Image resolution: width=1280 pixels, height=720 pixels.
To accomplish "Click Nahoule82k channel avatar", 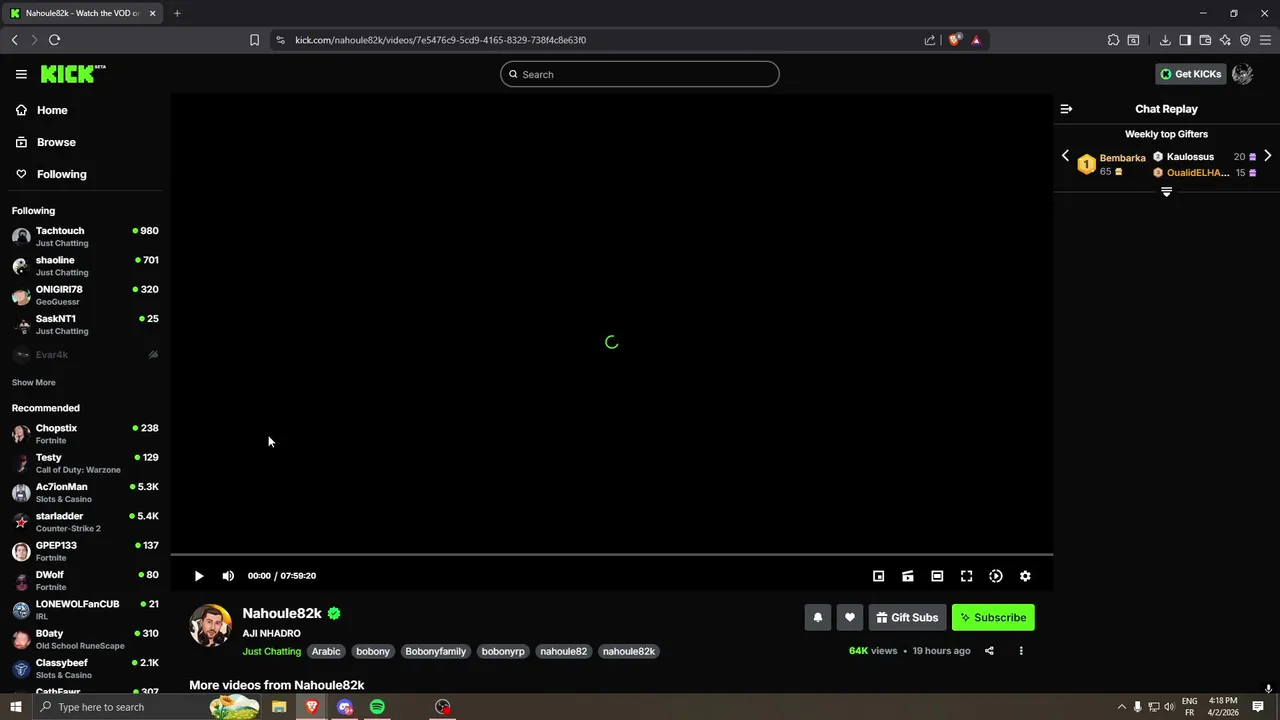I will pos(211,625).
